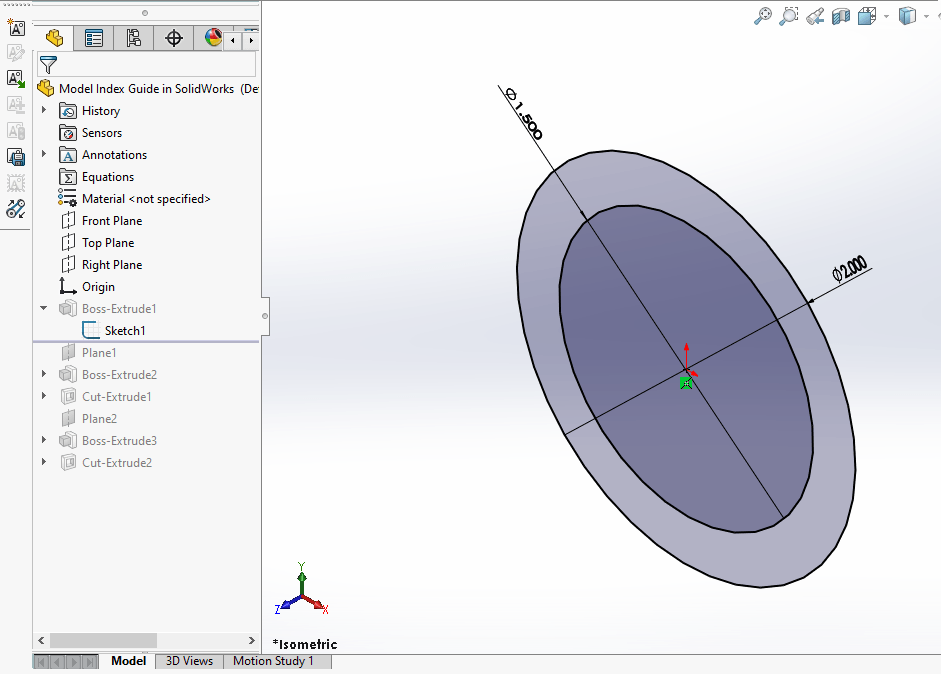Expand the History folder
Screen dimensions: 941x674
tap(43, 110)
